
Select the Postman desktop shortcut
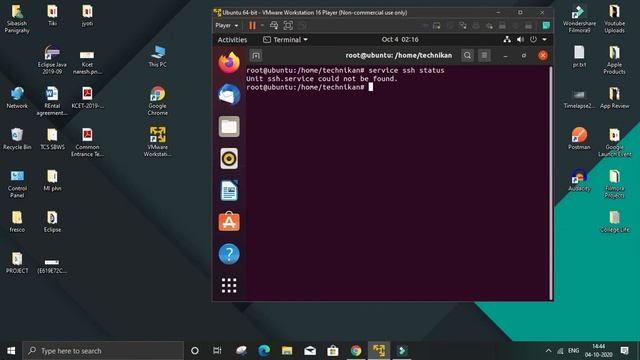(x=579, y=138)
